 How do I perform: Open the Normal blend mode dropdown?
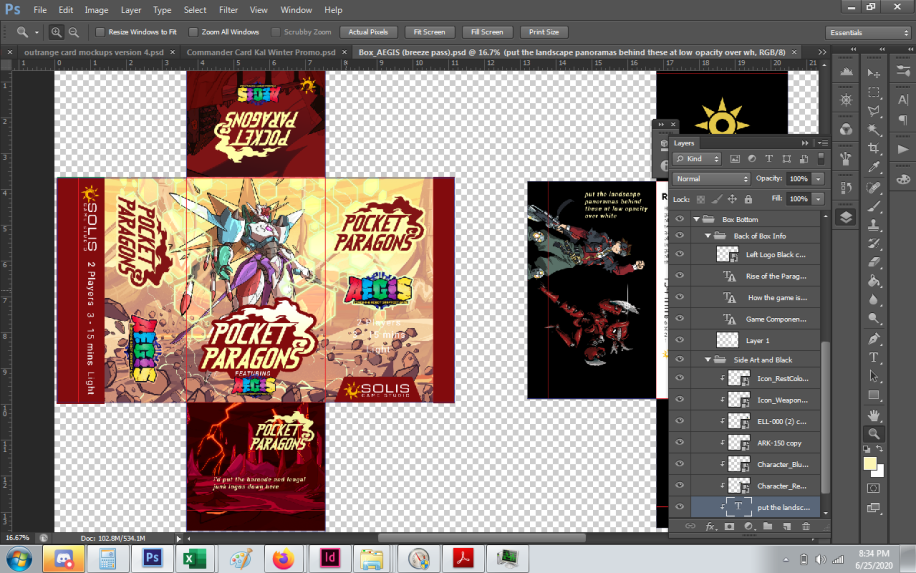coord(712,179)
